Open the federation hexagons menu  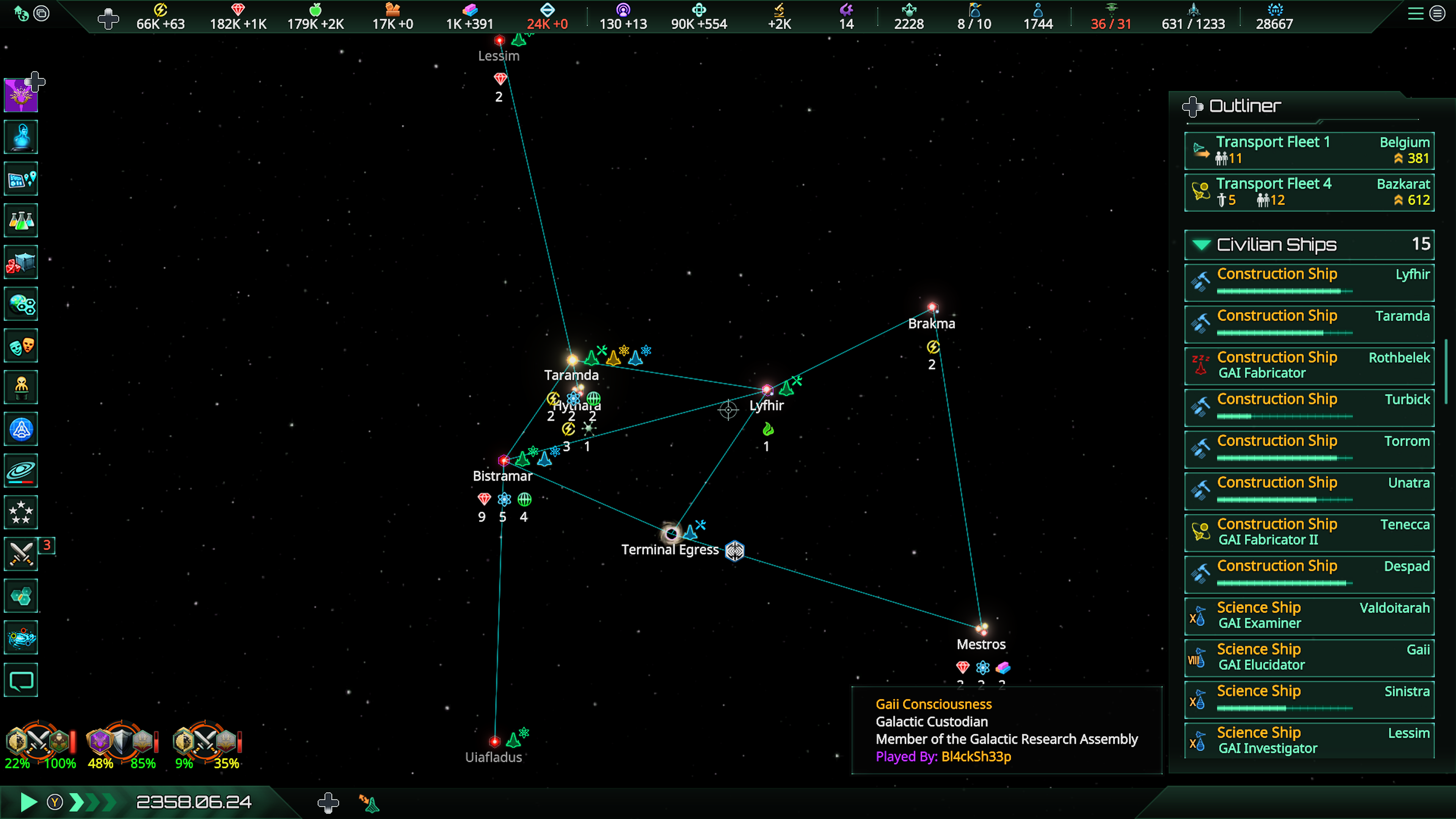click(x=21, y=596)
